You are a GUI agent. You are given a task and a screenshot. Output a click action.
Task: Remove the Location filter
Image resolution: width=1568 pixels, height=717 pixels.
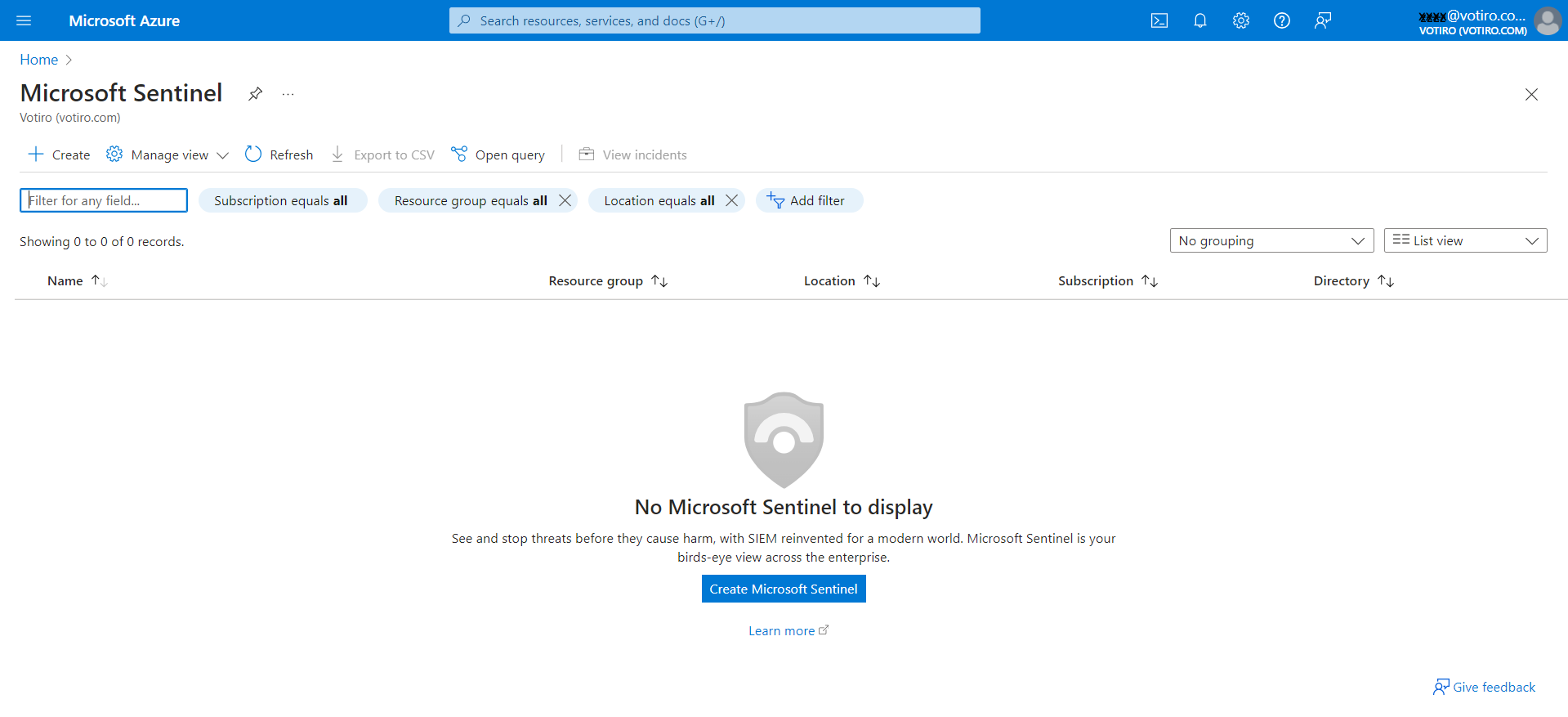(731, 200)
